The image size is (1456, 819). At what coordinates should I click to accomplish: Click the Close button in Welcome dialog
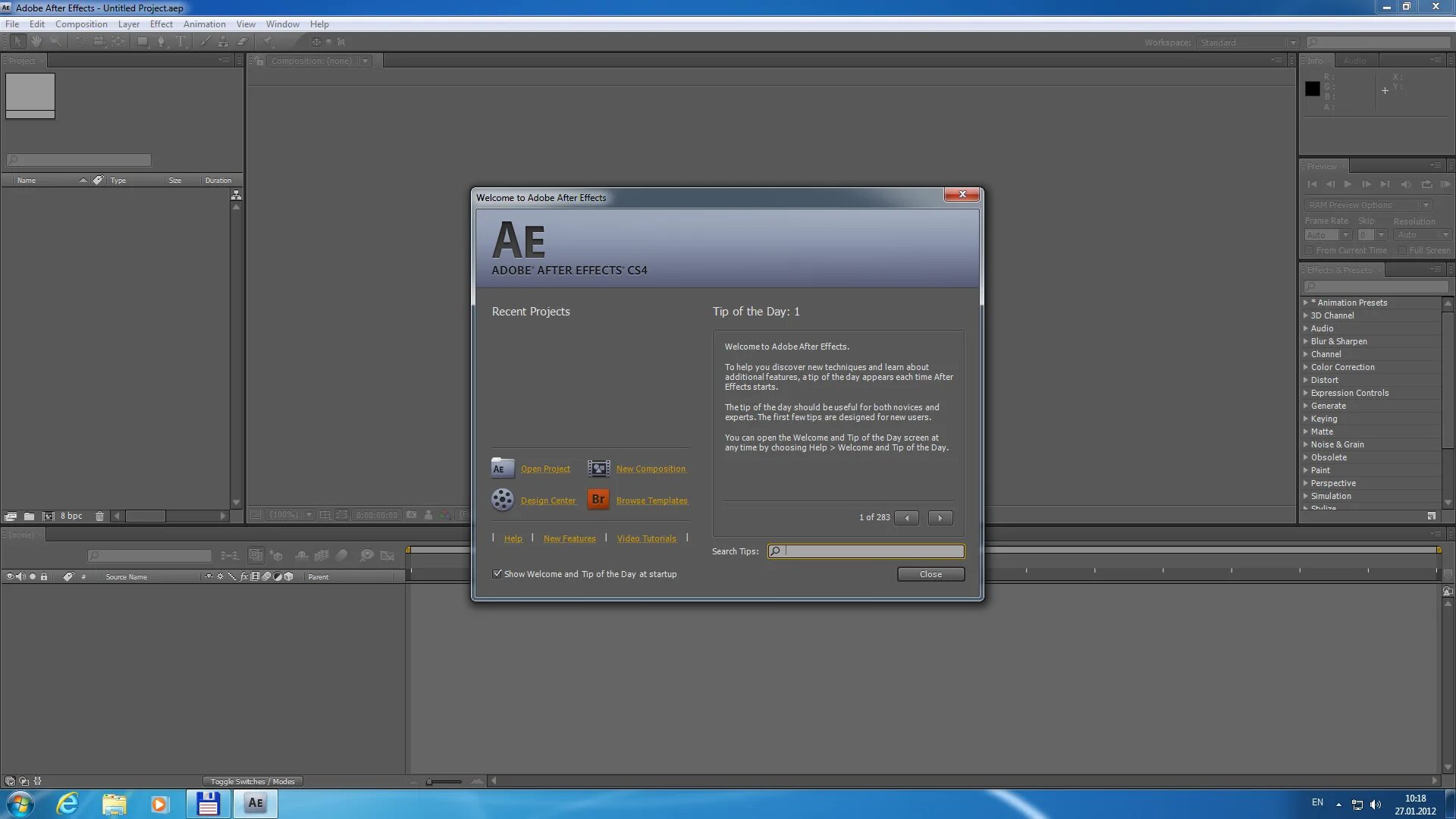pyautogui.click(x=930, y=574)
